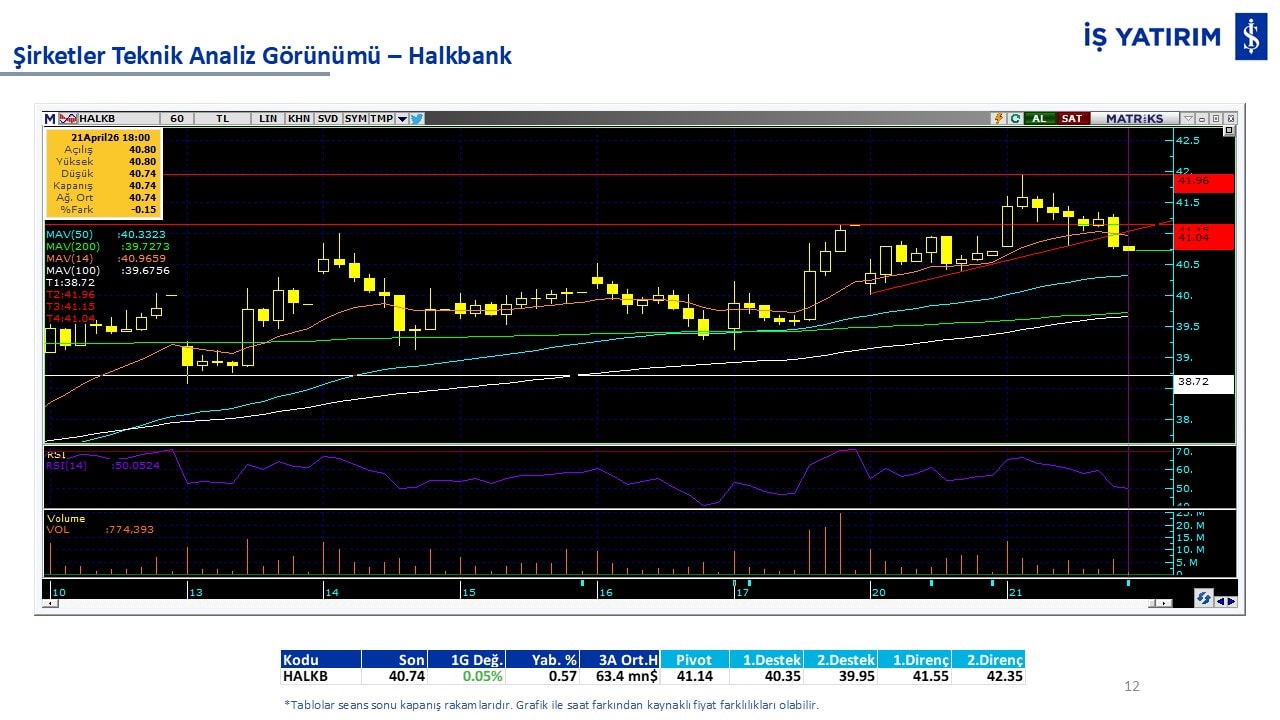The image size is (1280, 720).
Task: Click the blue sync icon at bottom right
Action: (x=1205, y=598)
